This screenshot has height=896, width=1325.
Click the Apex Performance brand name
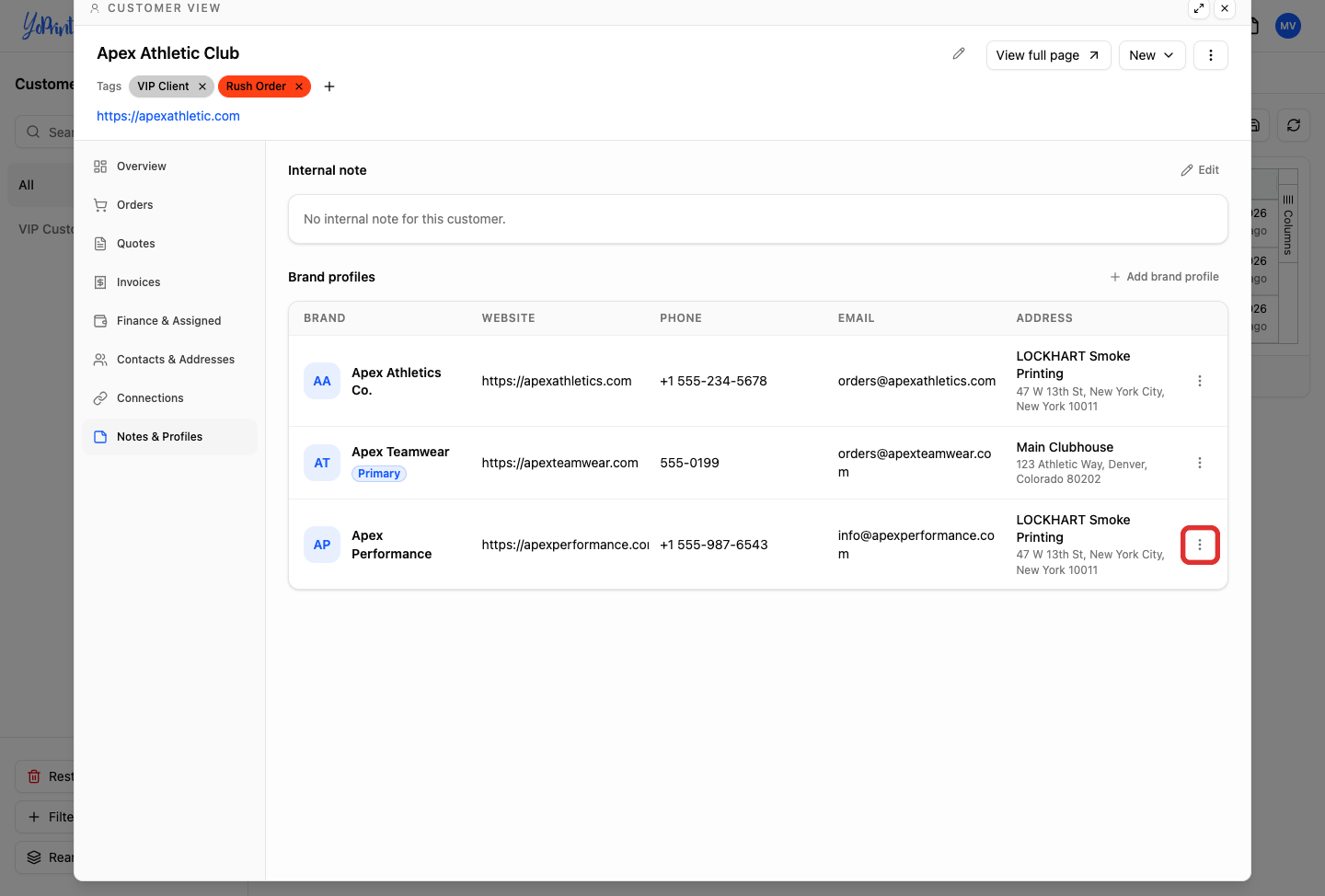point(391,545)
